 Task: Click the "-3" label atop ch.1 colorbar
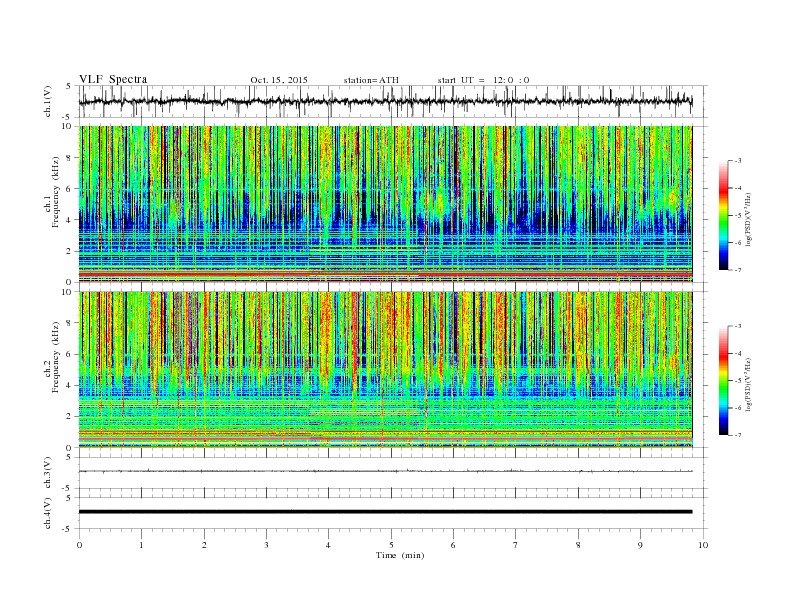pos(738,161)
